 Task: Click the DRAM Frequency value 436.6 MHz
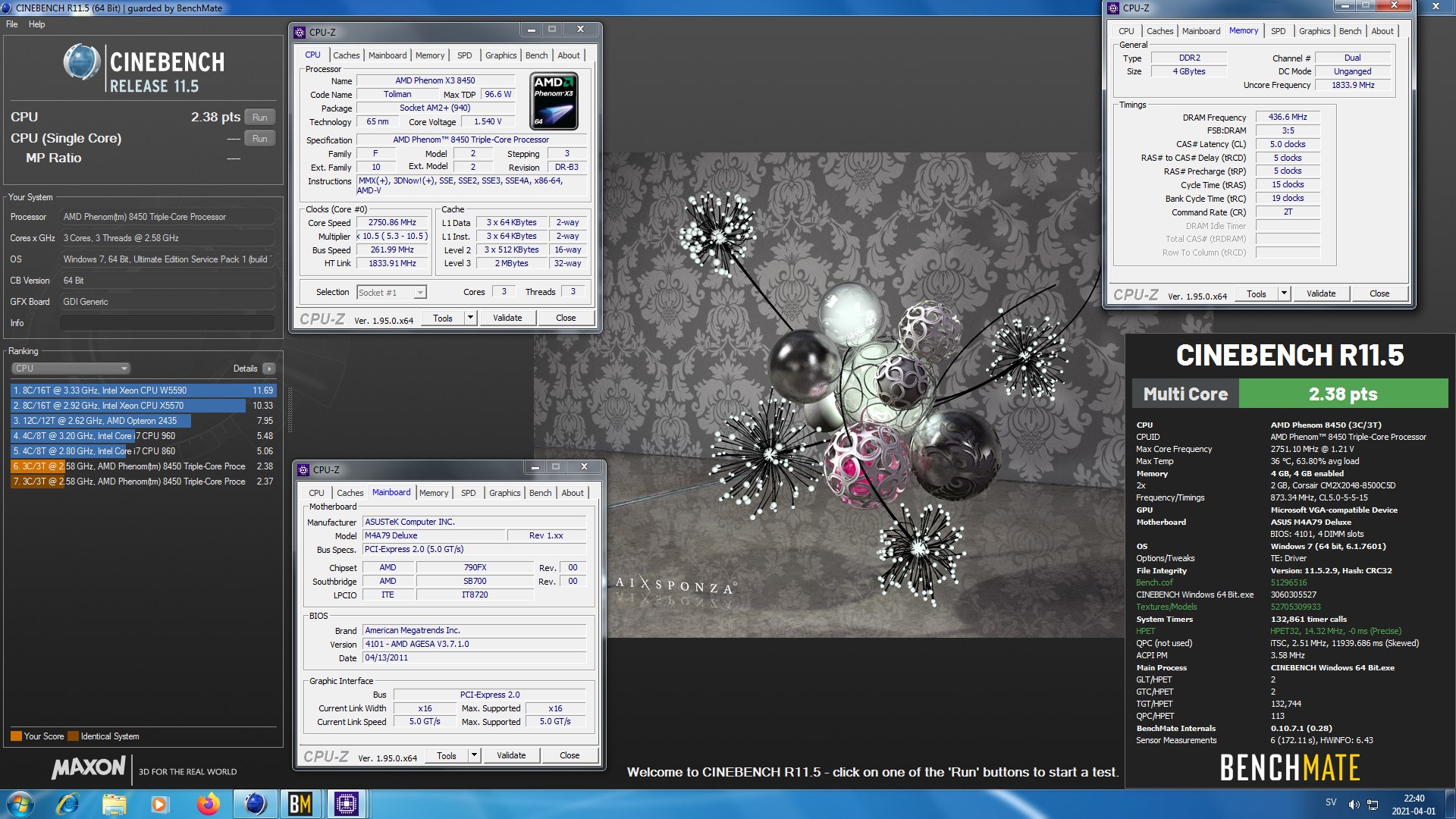(x=1288, y=117)
